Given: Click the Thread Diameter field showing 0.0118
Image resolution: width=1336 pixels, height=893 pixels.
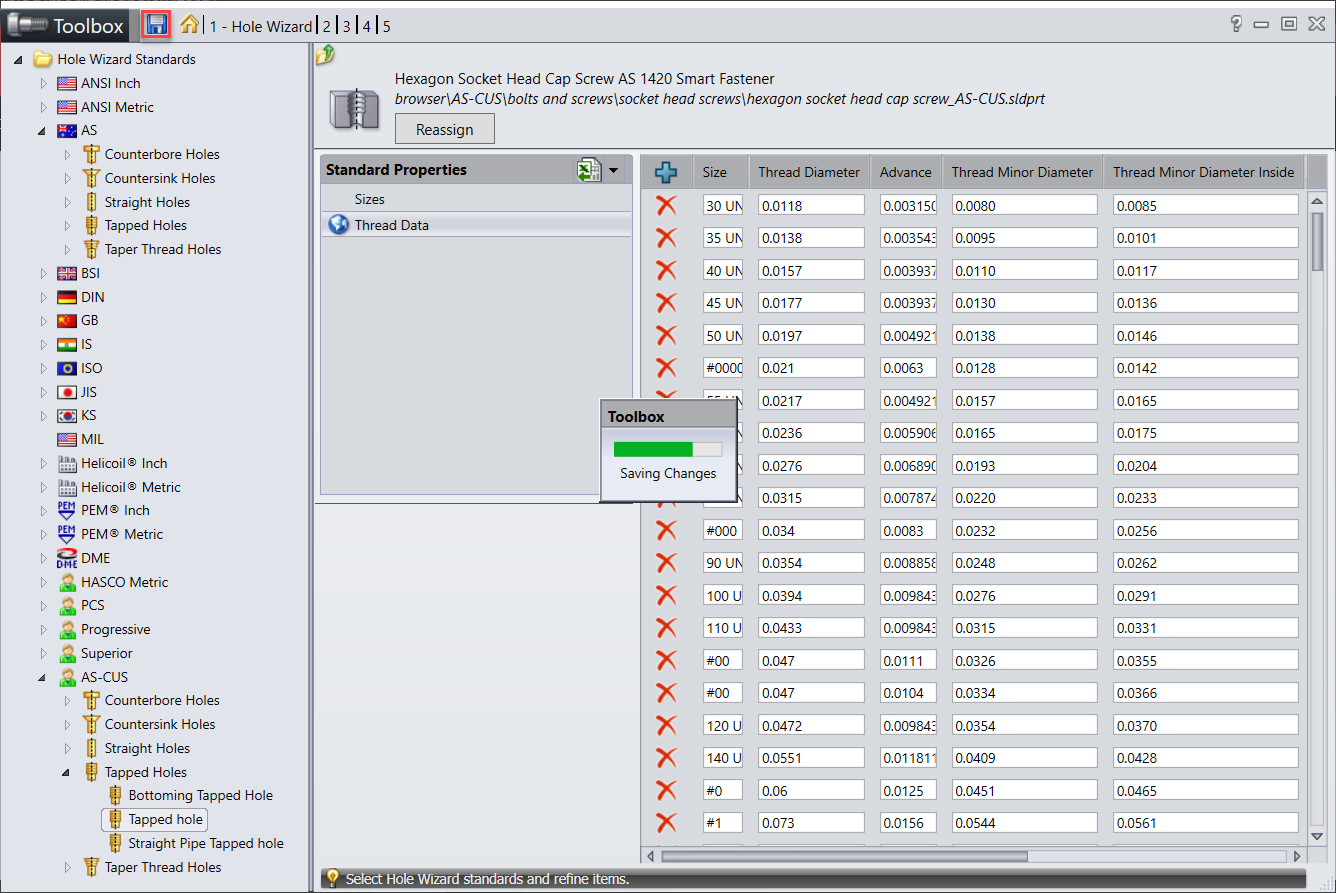Looking at the screenshot, I should click(810, 206).
